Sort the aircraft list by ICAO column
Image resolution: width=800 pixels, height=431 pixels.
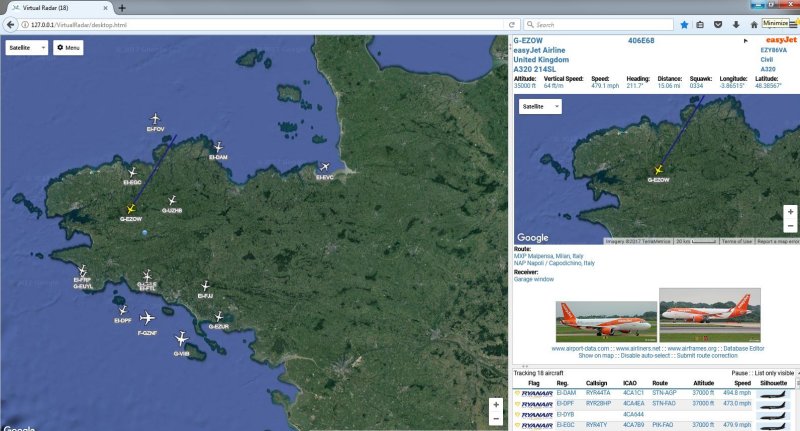pyautogui.click(x=630, y=383)
